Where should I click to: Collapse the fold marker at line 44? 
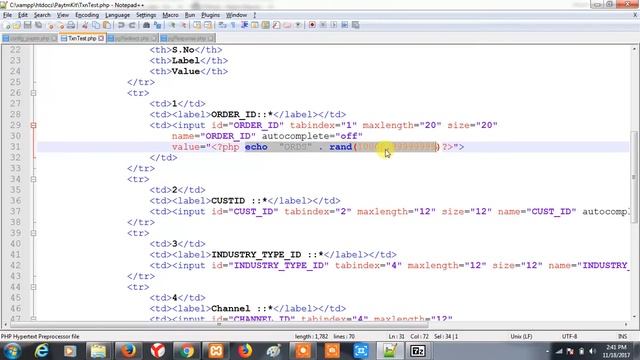pos(33,287)
